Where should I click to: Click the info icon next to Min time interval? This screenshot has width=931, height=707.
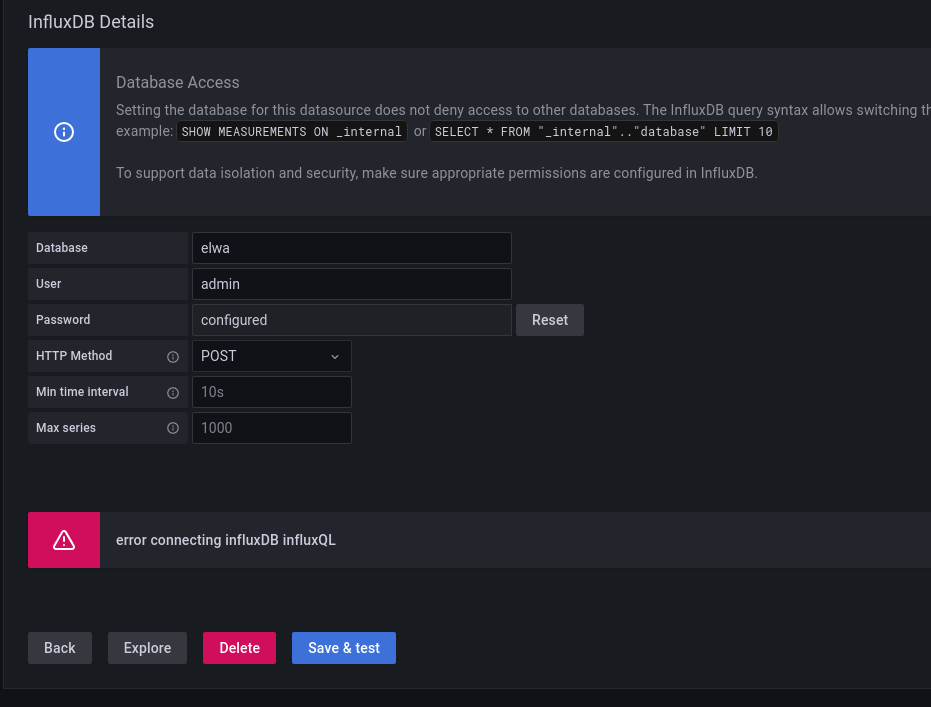point(173,392)
